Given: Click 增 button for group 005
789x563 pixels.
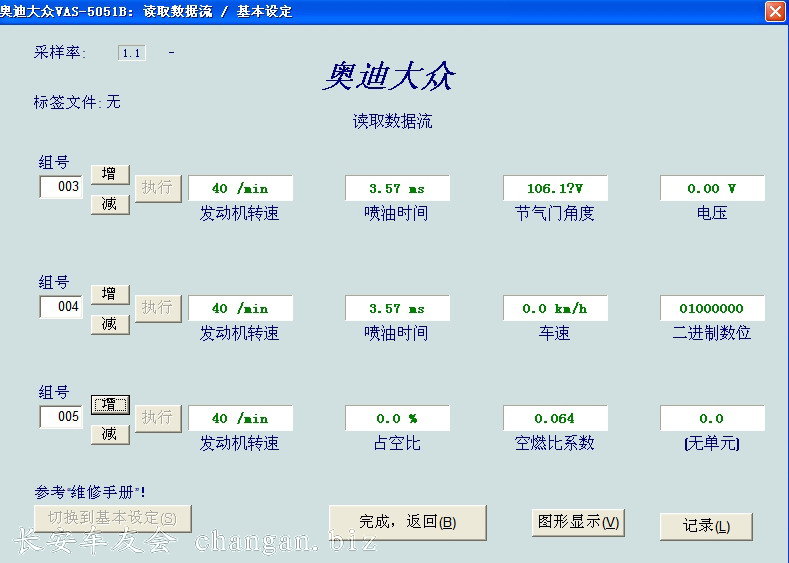Looking at the screenshot, I should (x=110, y=405).
